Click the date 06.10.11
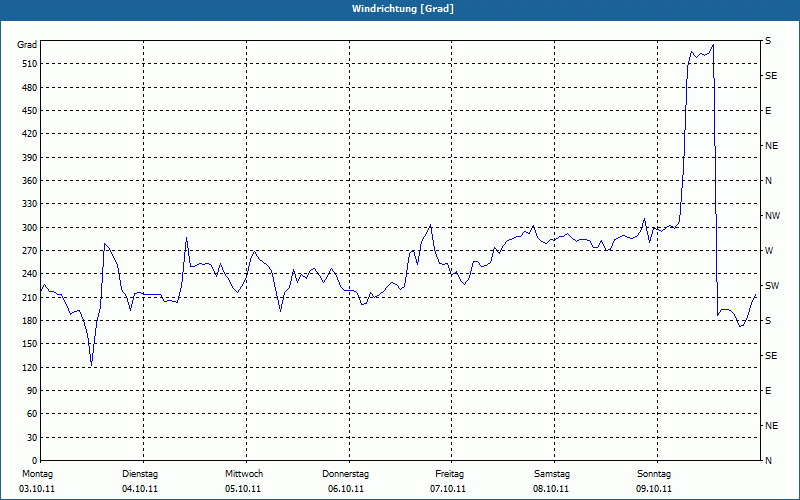The image size is (800, 500). coord(346,489)
